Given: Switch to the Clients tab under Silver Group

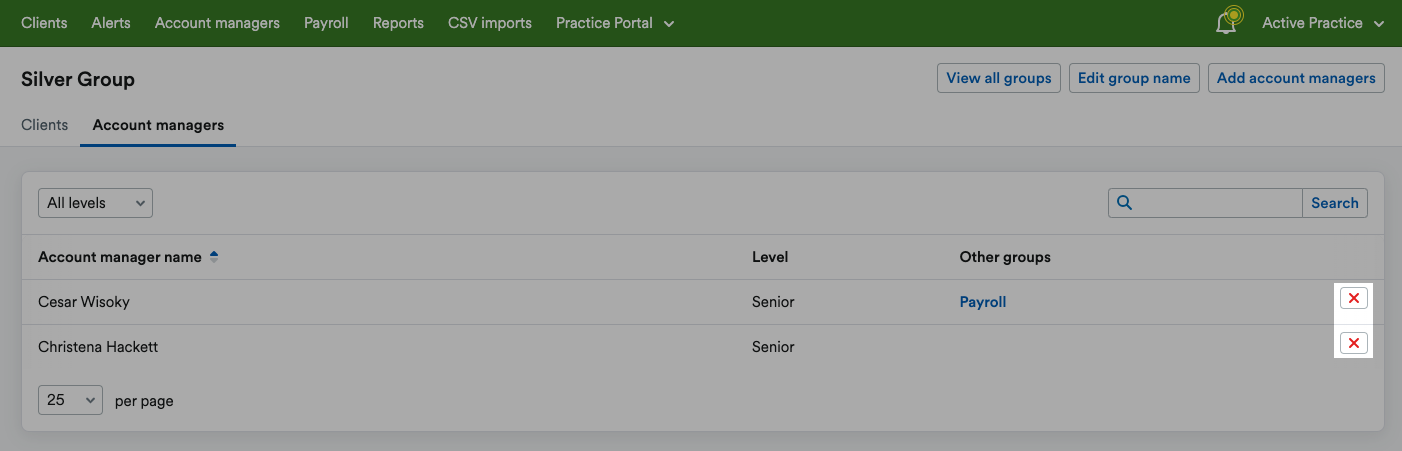Looking at the screenshot, I should coord(44,125).
